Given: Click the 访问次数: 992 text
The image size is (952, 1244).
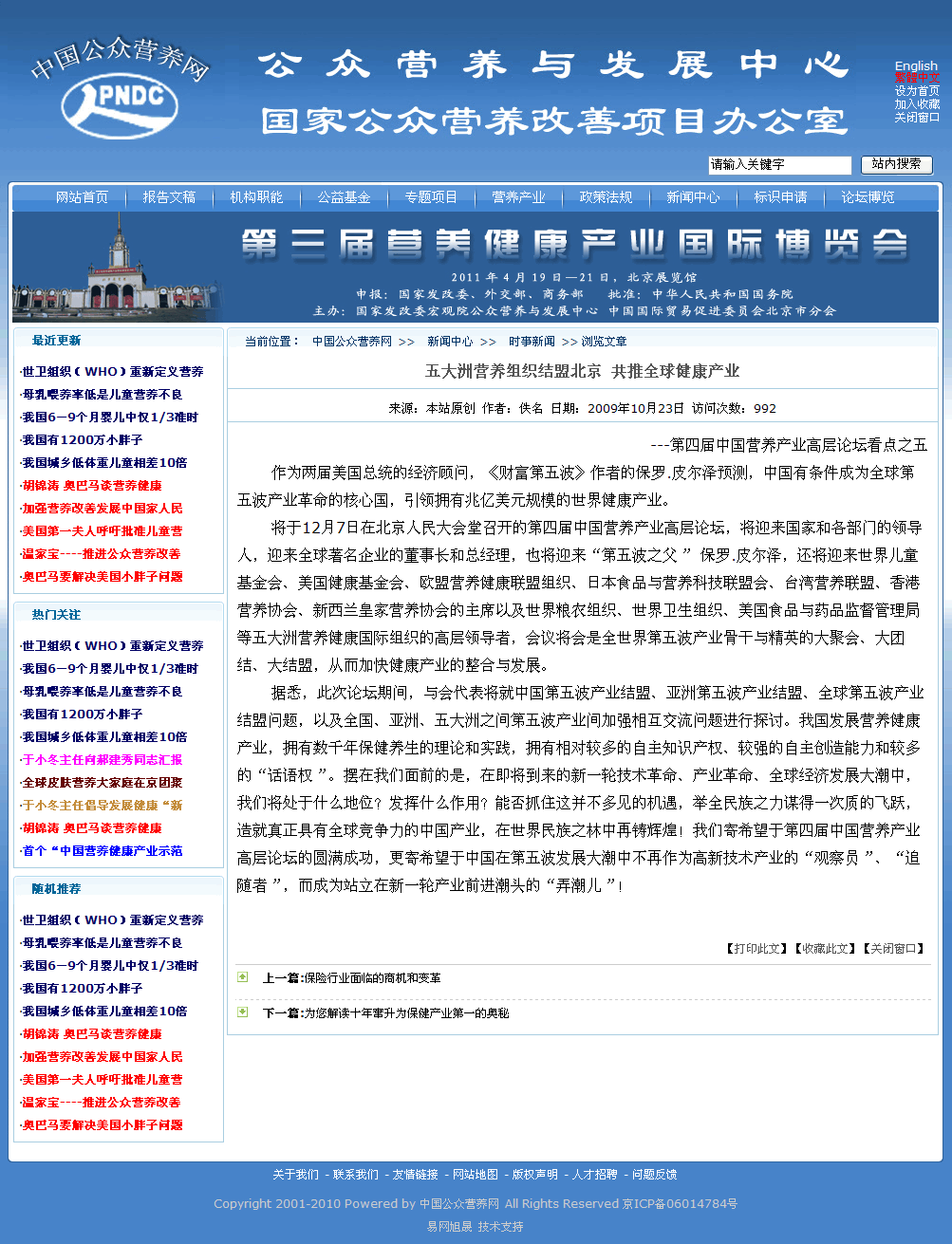Looking at the screenshot, I should click(x=734, y=409).
